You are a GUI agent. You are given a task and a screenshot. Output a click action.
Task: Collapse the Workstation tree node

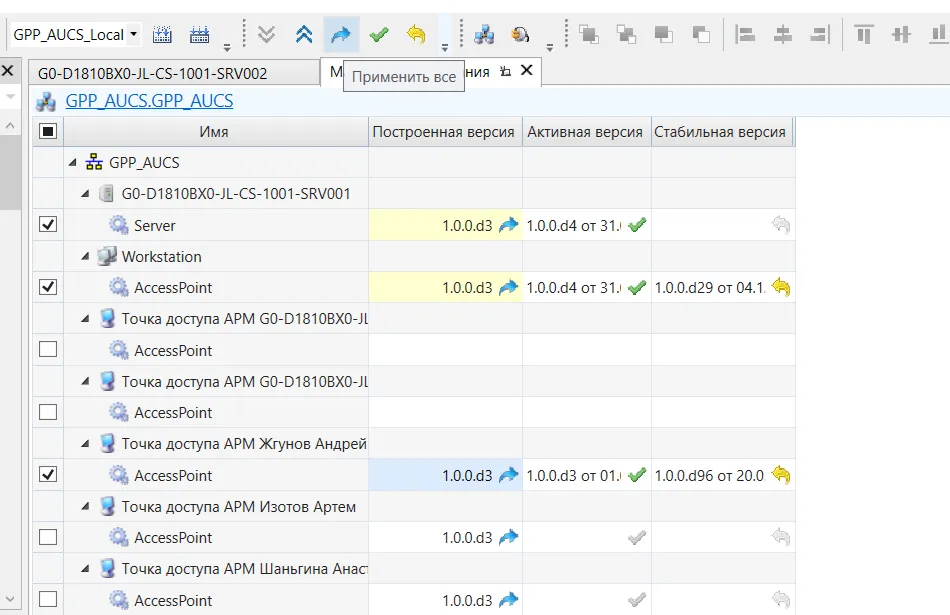coord(85,257)
